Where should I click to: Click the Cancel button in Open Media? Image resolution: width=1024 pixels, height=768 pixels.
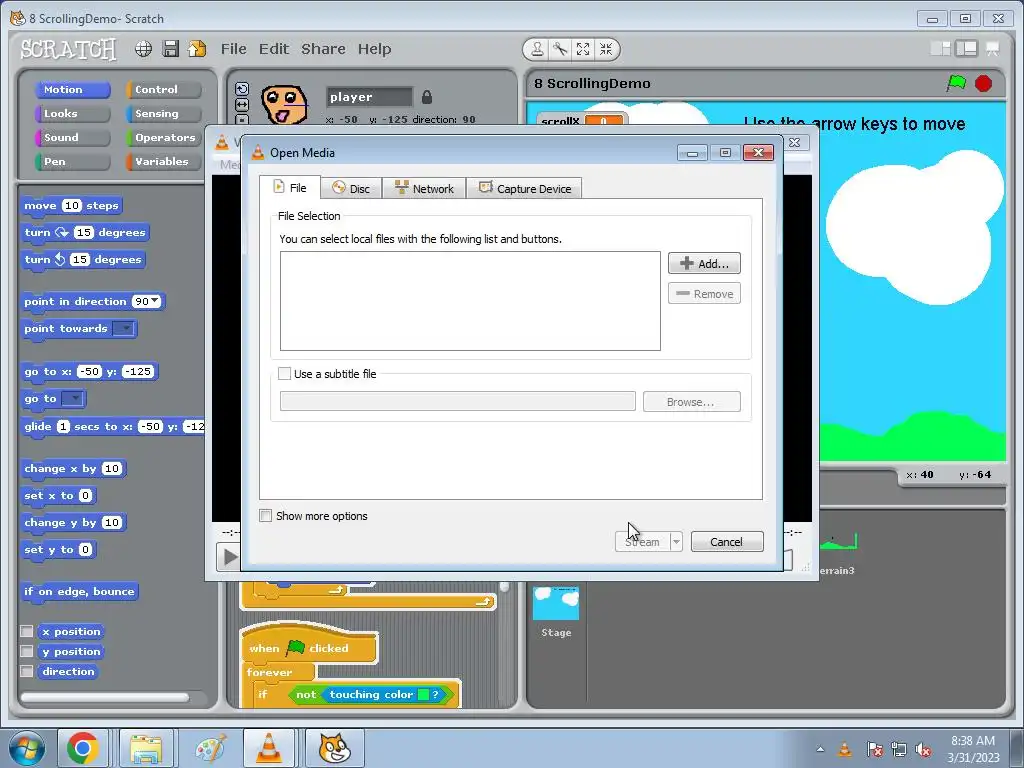point(727,541)
